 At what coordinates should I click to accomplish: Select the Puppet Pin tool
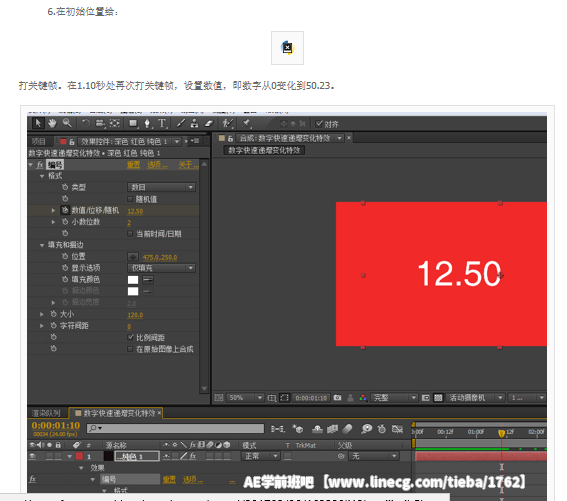[x=247, y=123]
